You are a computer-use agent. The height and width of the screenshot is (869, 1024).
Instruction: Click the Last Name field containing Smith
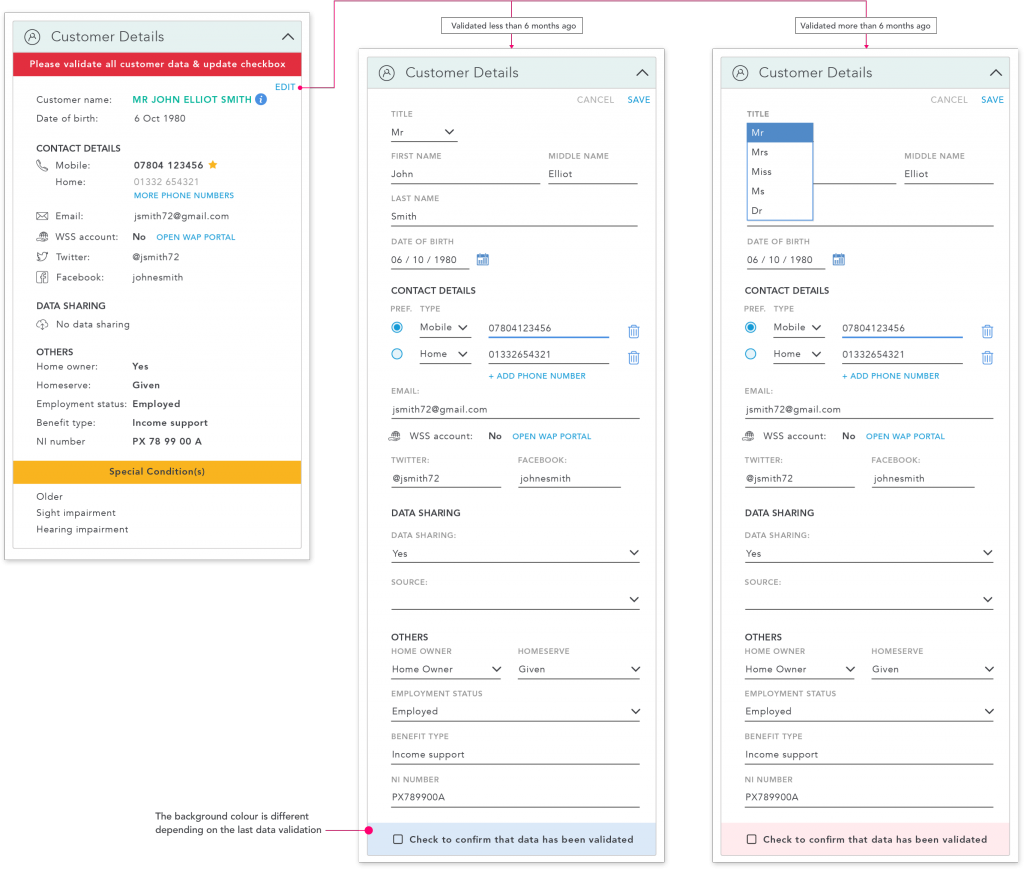point(513,216)
